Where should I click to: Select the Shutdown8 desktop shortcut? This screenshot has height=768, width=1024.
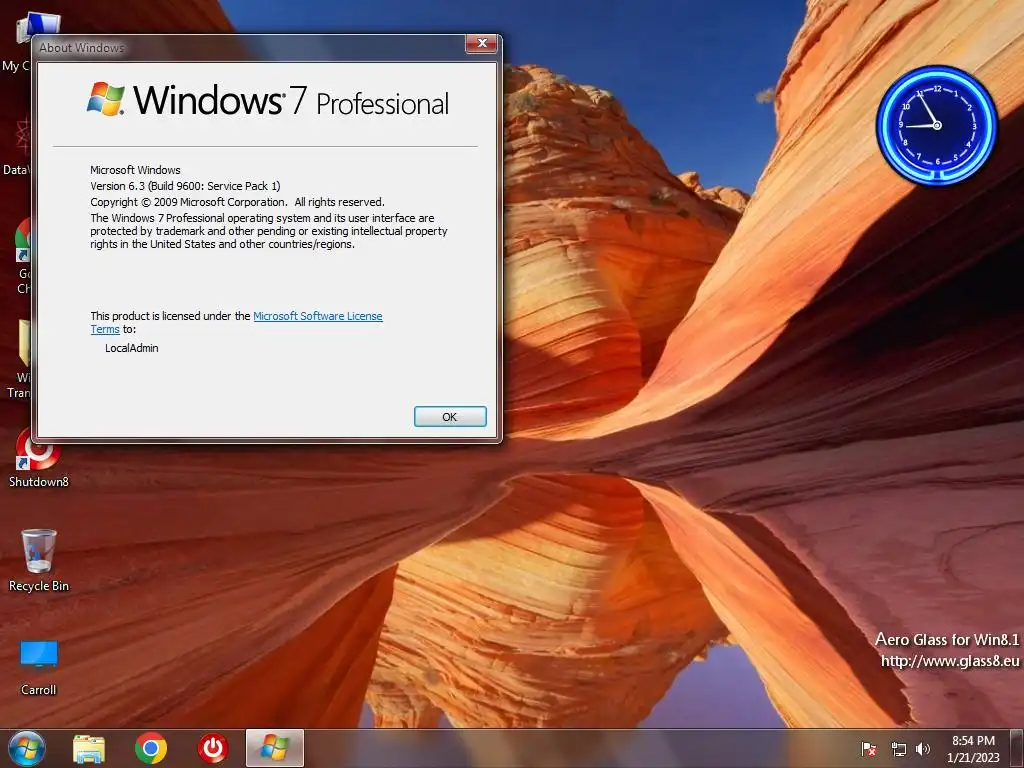point(39,459)
